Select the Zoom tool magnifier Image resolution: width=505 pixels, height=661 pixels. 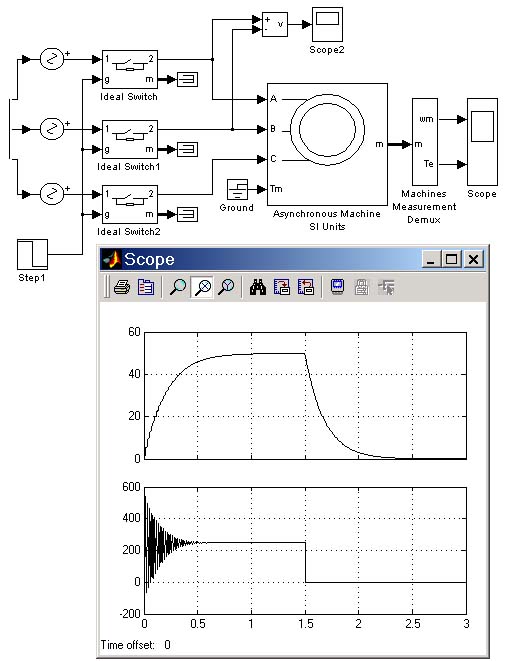pos(177,288)
